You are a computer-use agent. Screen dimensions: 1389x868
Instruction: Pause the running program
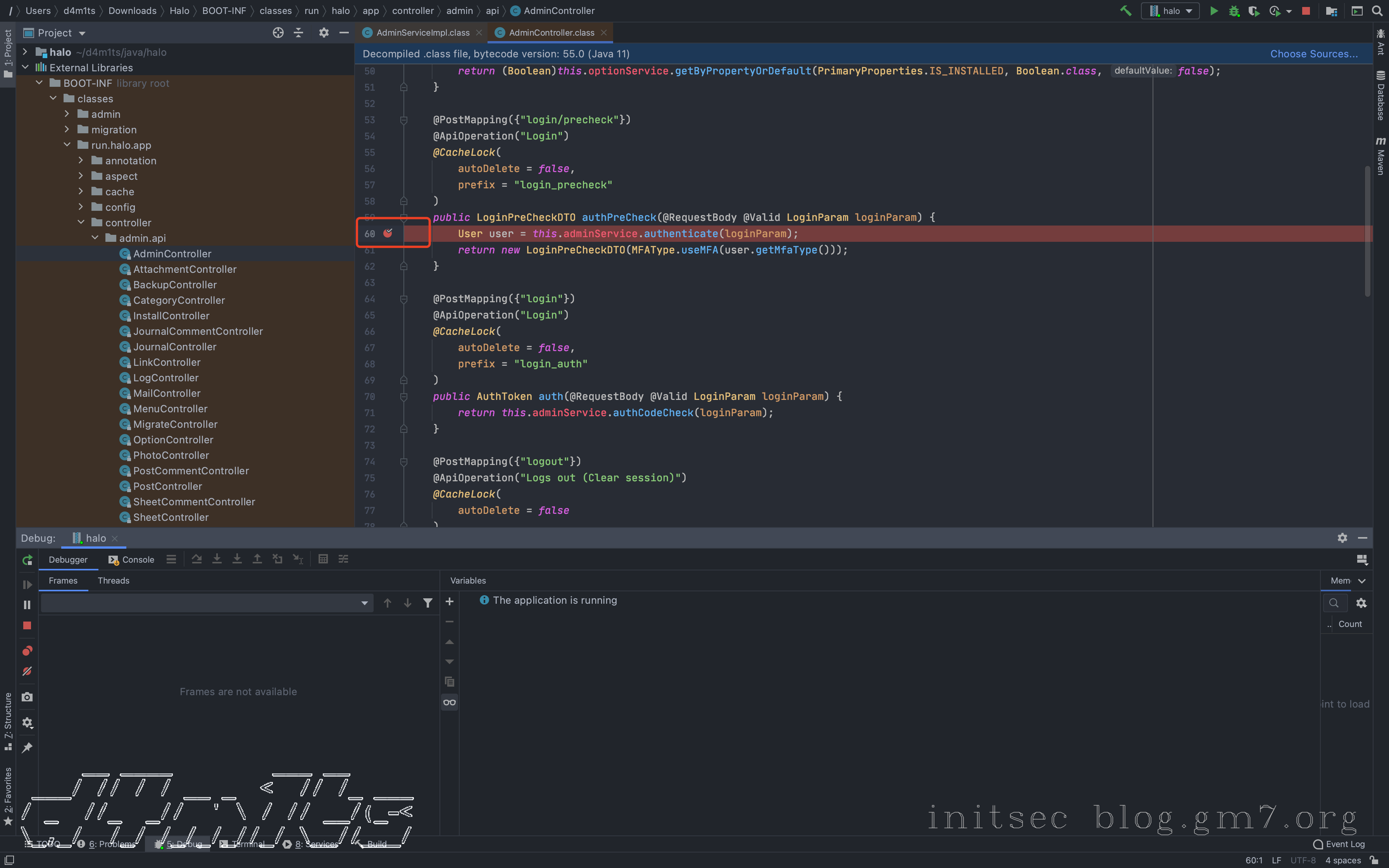(x=27, y=604)
